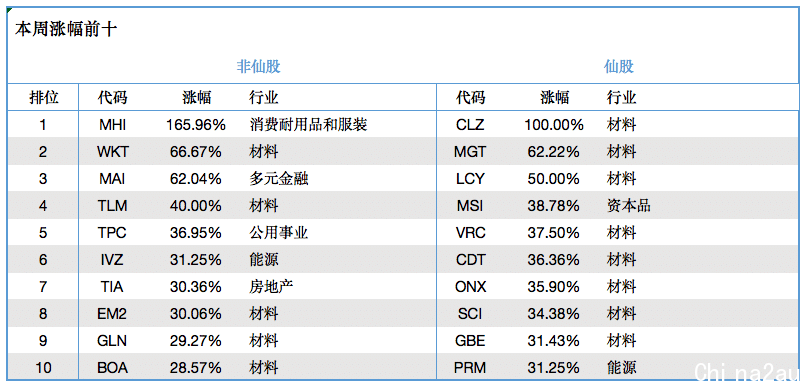This screenshot has height=385, width=805.
Task: Click the TPC stock code cell
Action: pyautogui.click(x=112, y=233)
